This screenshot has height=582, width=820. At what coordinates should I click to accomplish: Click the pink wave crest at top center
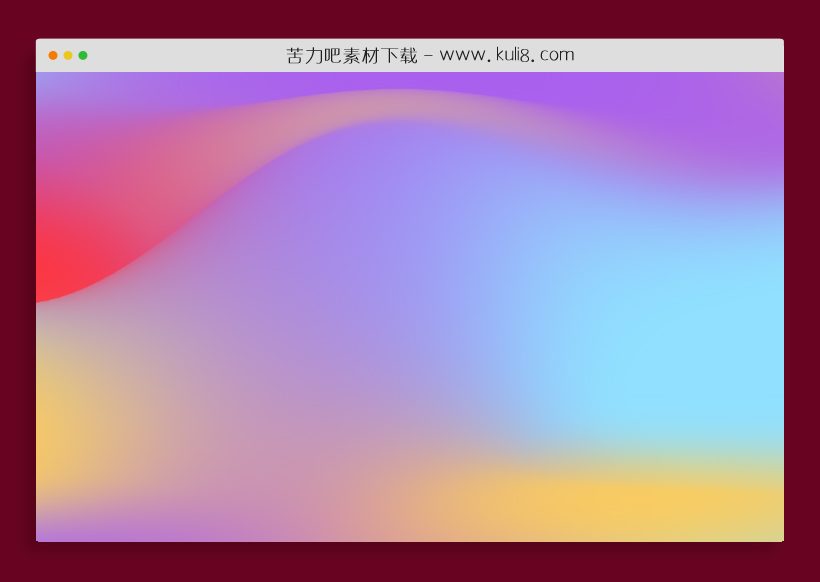point(400,105)
